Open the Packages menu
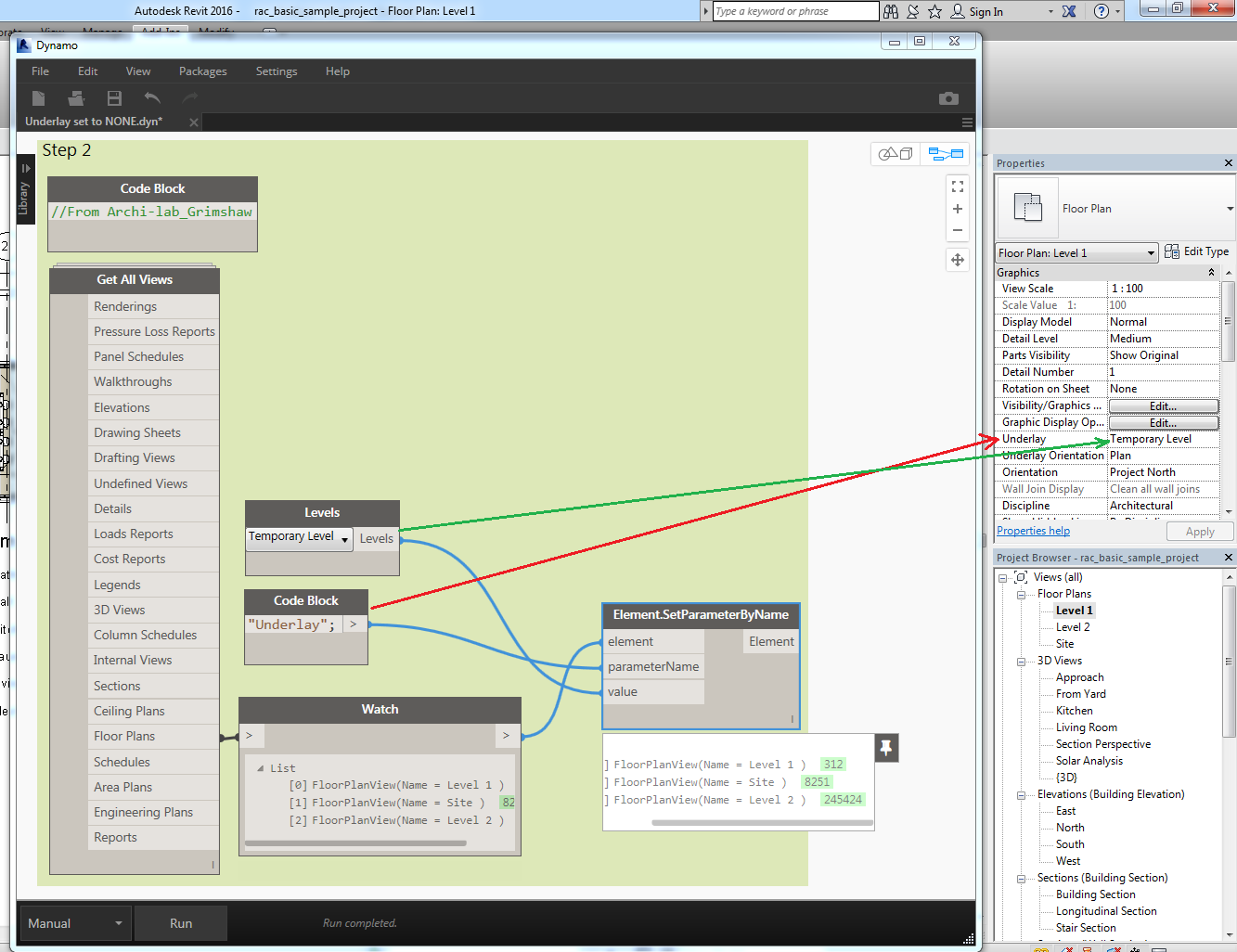1237x952 pixels. pyautogui.click(x=203, y=71)
